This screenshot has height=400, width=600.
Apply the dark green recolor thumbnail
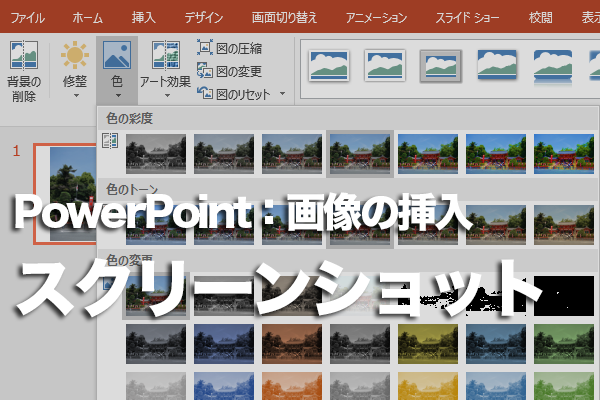click(x=564, y=344)
